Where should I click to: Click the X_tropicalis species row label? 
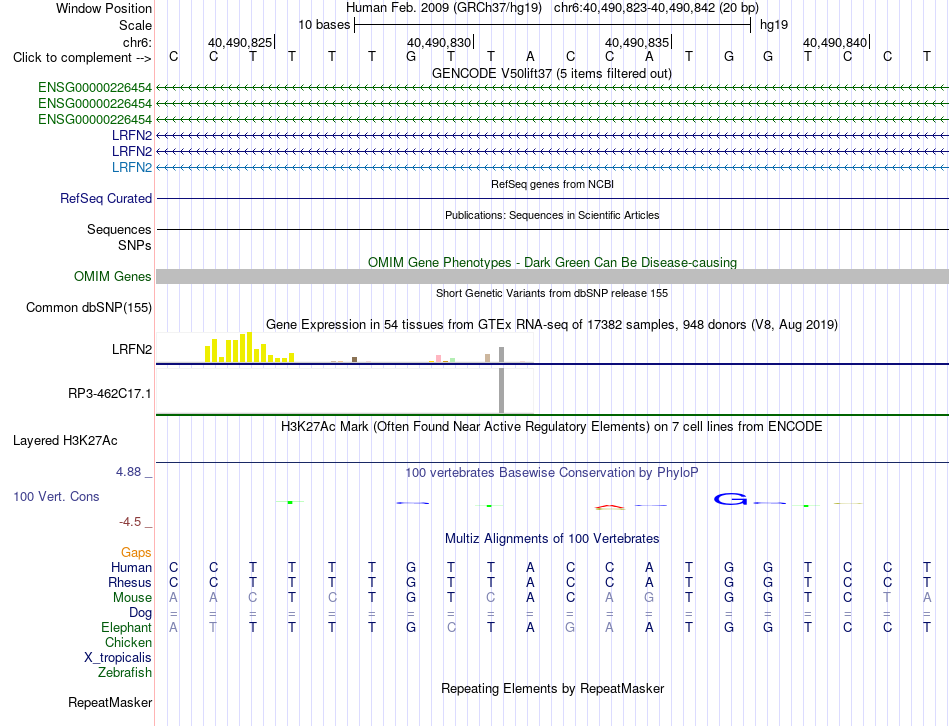118,658
